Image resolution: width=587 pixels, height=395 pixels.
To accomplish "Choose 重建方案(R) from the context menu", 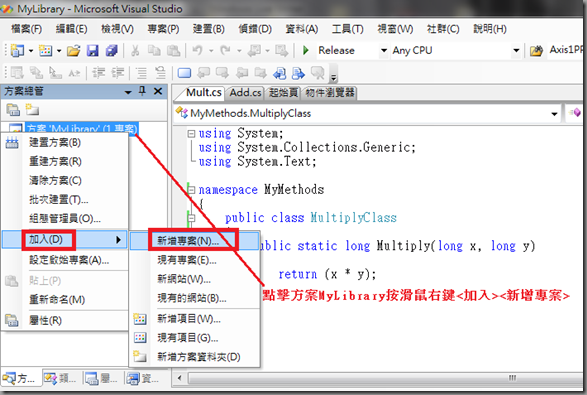I will pyautogui.click(x=65, y=161).
